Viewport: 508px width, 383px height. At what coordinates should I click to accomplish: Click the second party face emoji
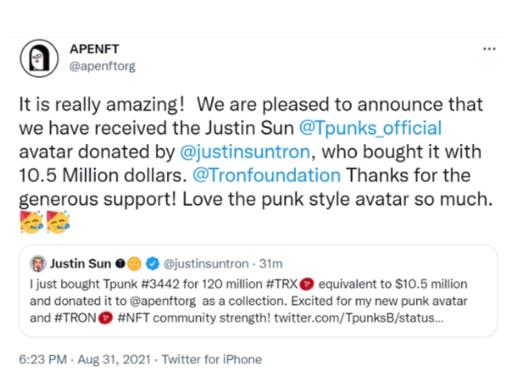pyautogui.click(x=58, y=222)
